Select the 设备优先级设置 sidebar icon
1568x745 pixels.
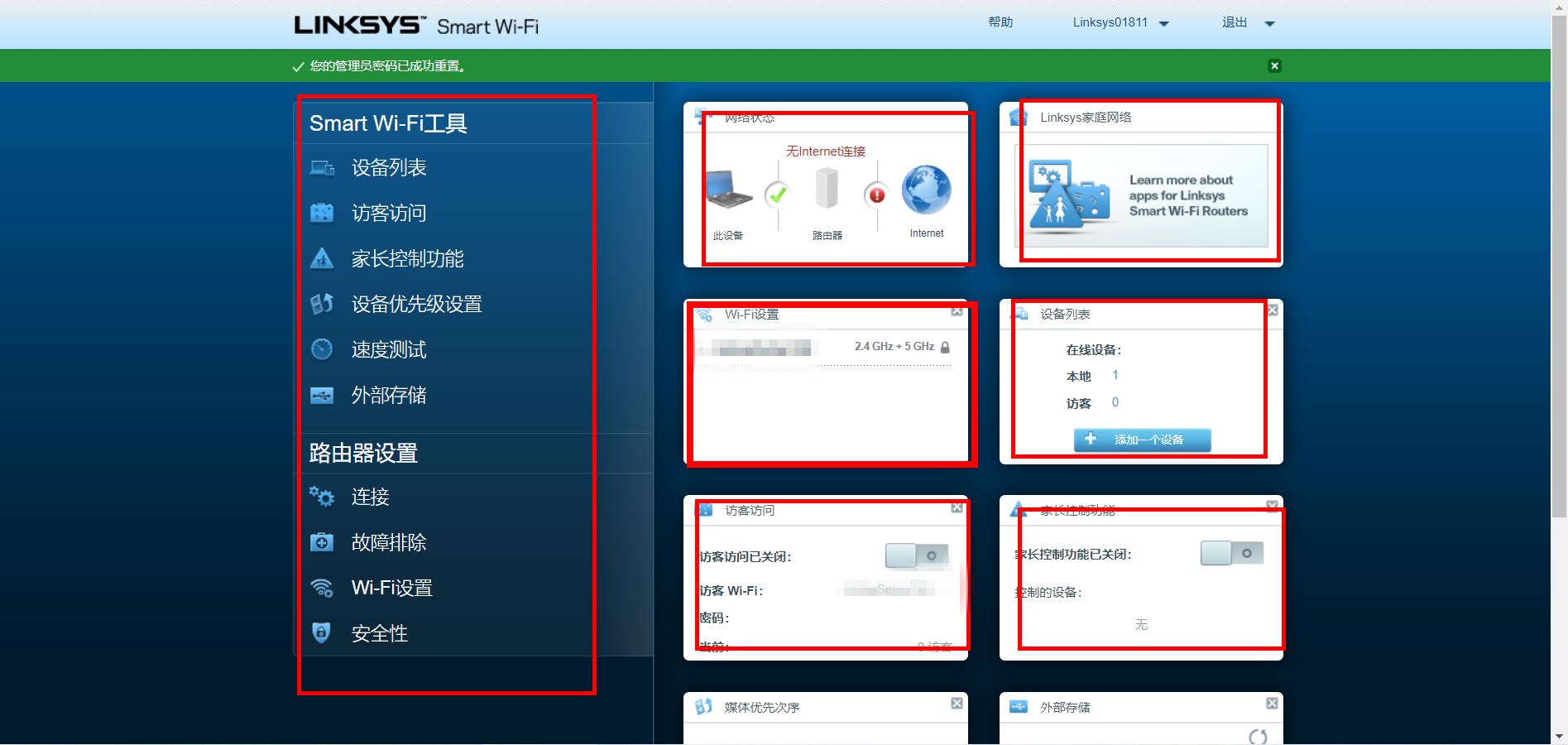coord(324,304)
